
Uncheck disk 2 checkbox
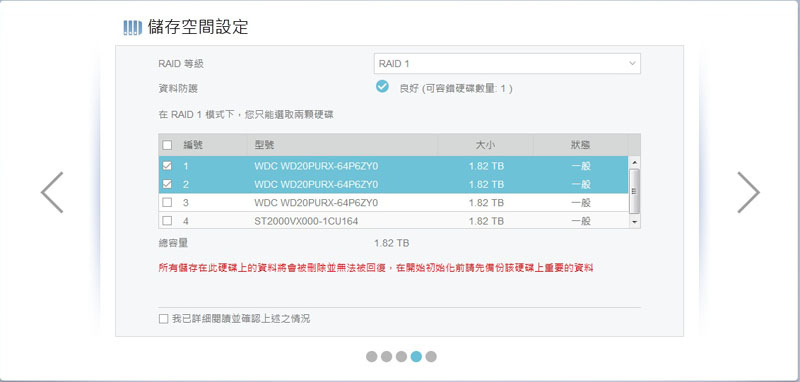pyautogui.click(x=167, y=184)
